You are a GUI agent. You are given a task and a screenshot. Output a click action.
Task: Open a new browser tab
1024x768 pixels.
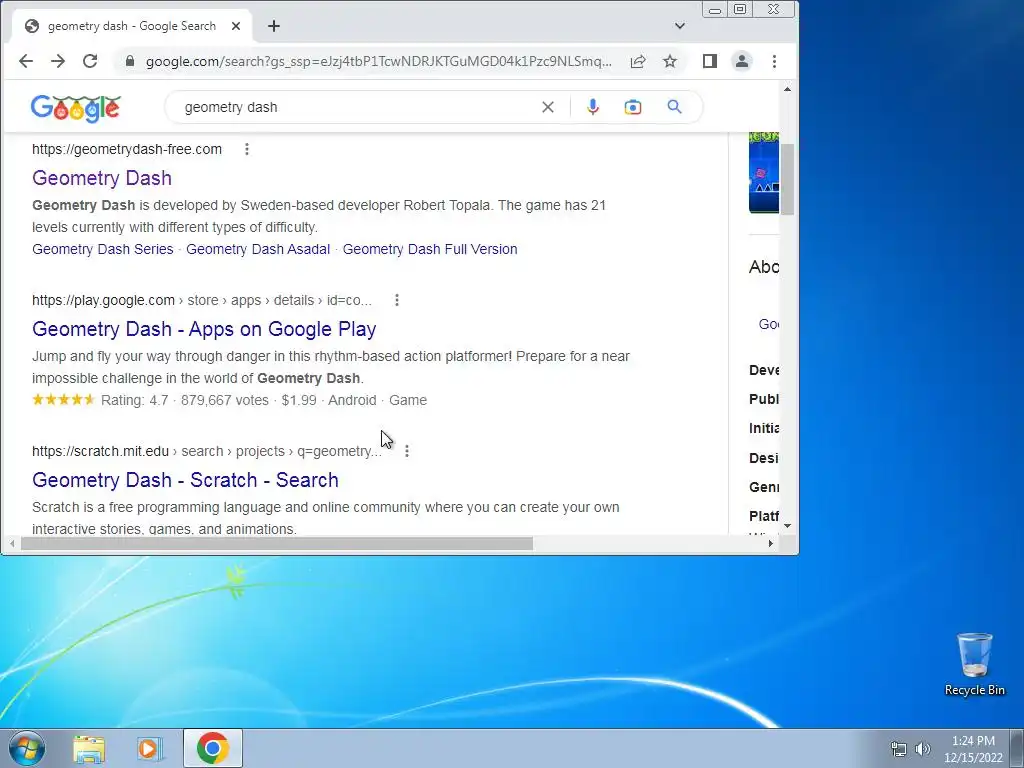pyautogui.click(x=274, y=26)
